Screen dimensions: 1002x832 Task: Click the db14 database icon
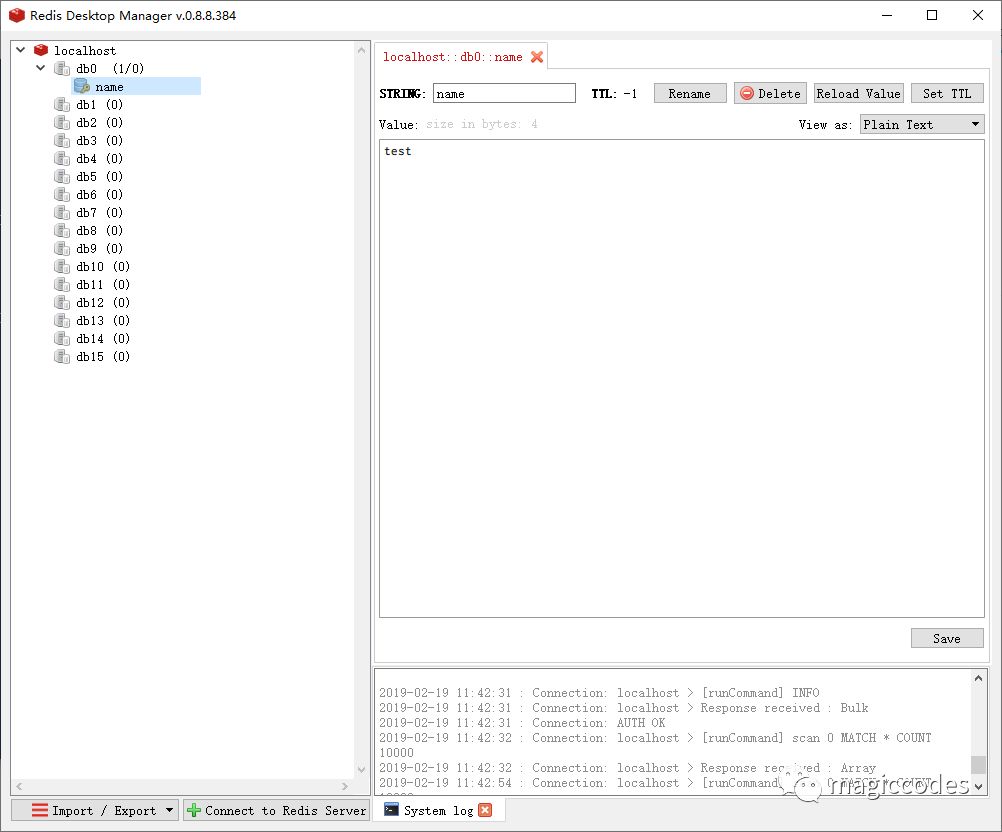coord(62,338)
